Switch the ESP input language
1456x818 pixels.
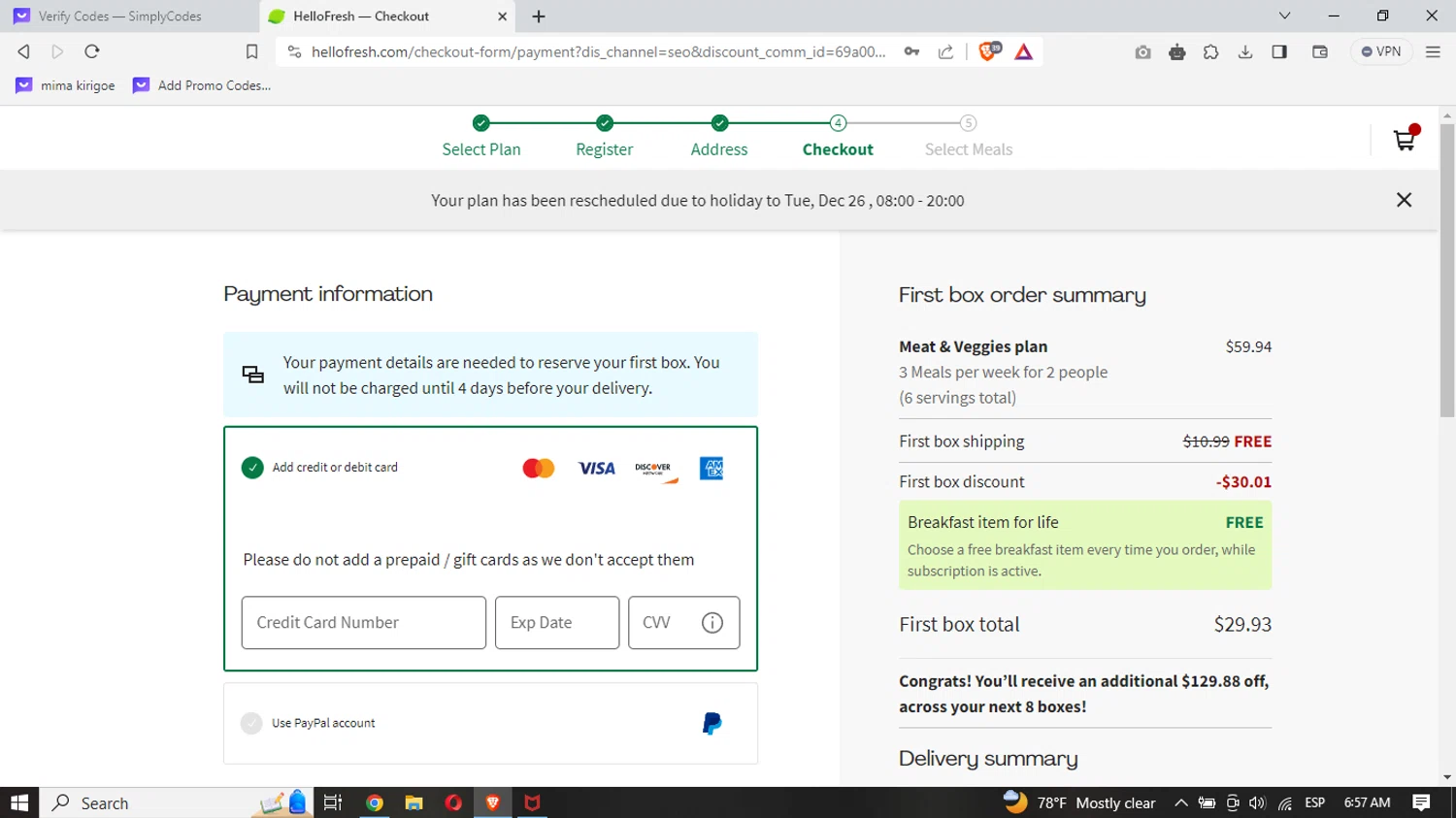1315,802
